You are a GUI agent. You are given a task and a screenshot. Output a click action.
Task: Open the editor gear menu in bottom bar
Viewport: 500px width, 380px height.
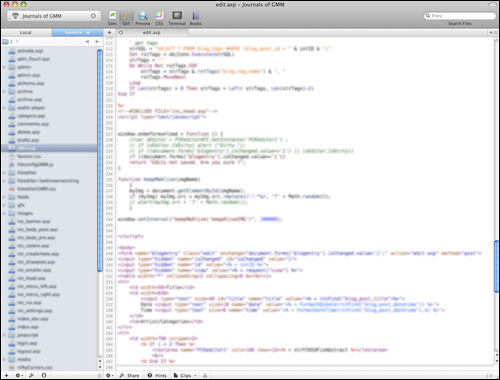109,375
